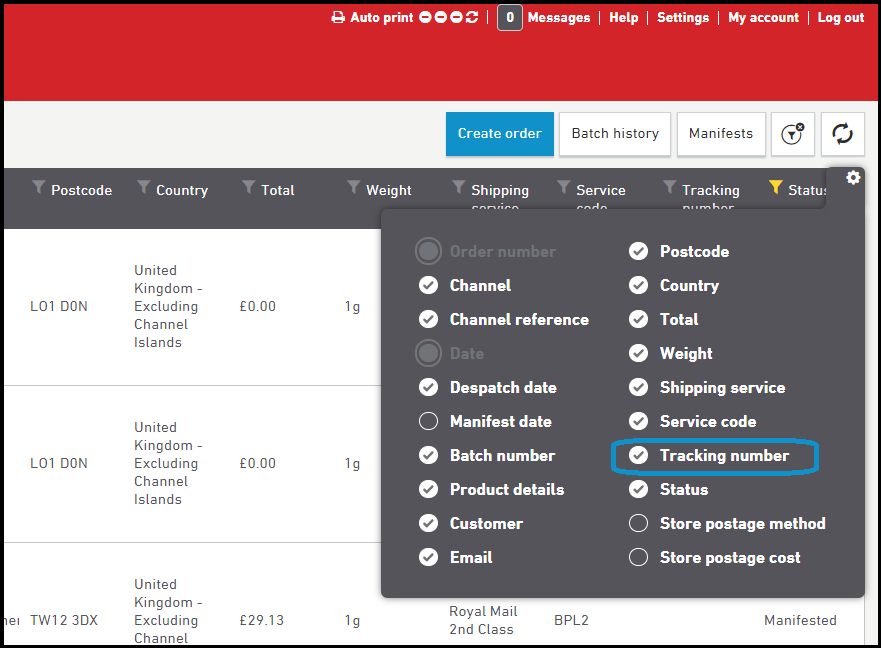Image resolution: width=881 pixels, height=648 pixels.
Task: Open the Batch history button
Action: pos(615,134)
